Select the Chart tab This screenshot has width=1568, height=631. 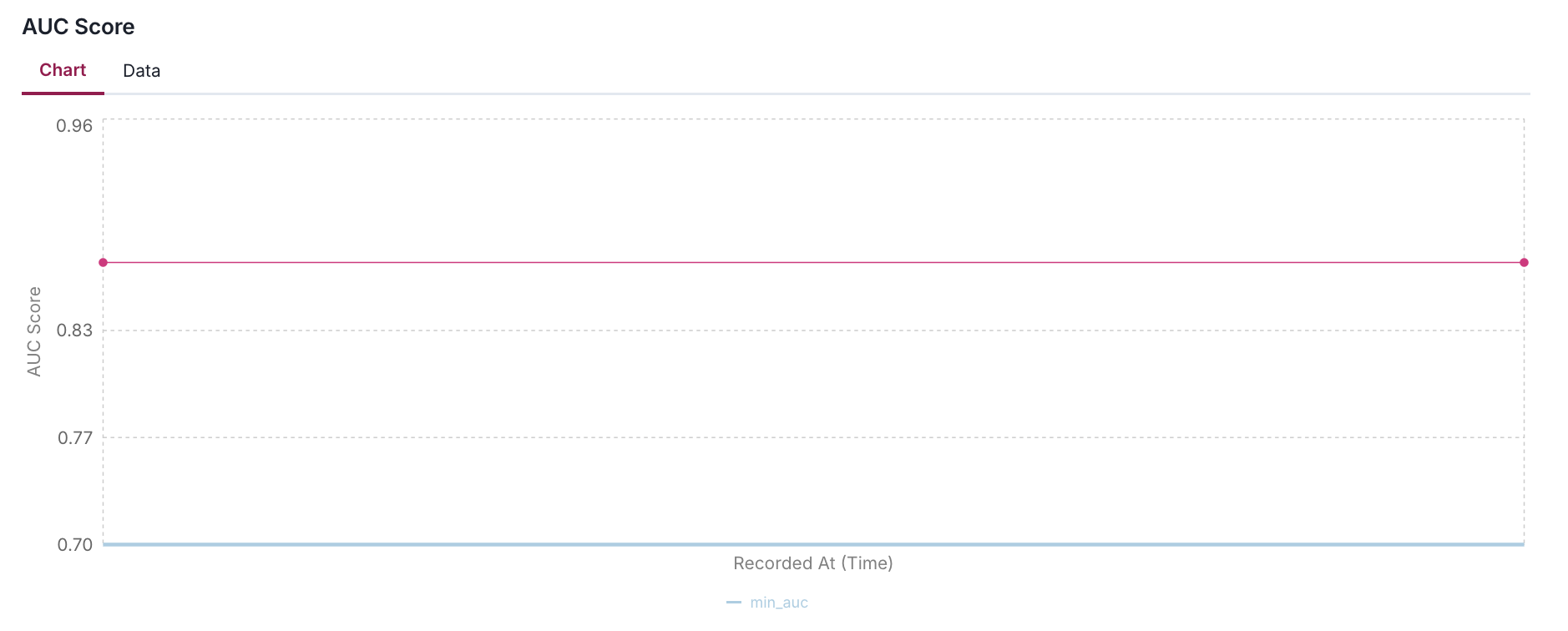(x=63, y=70)
